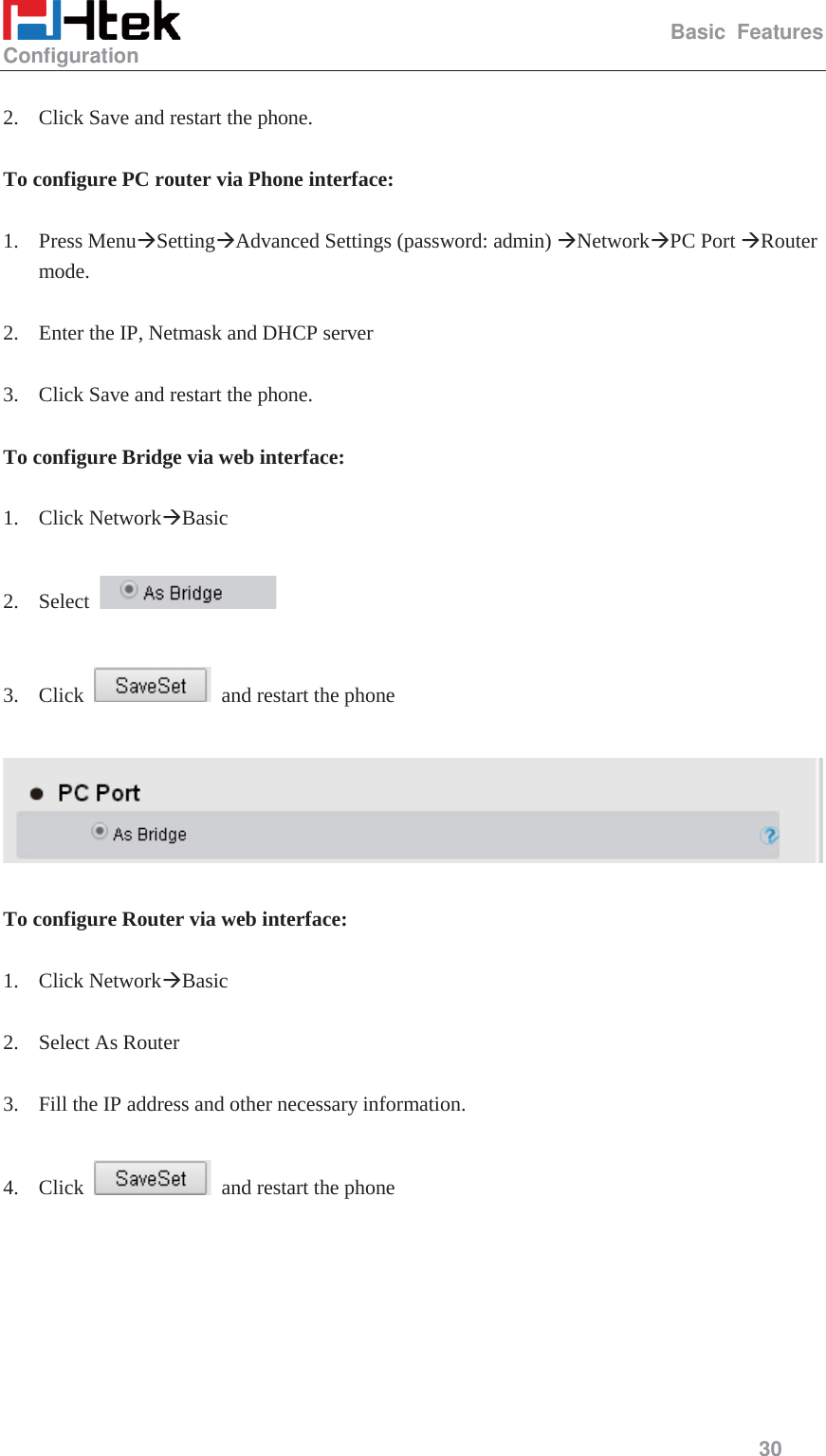
Task: Click the PC Port bullet icon
Action: pos(36,791)
